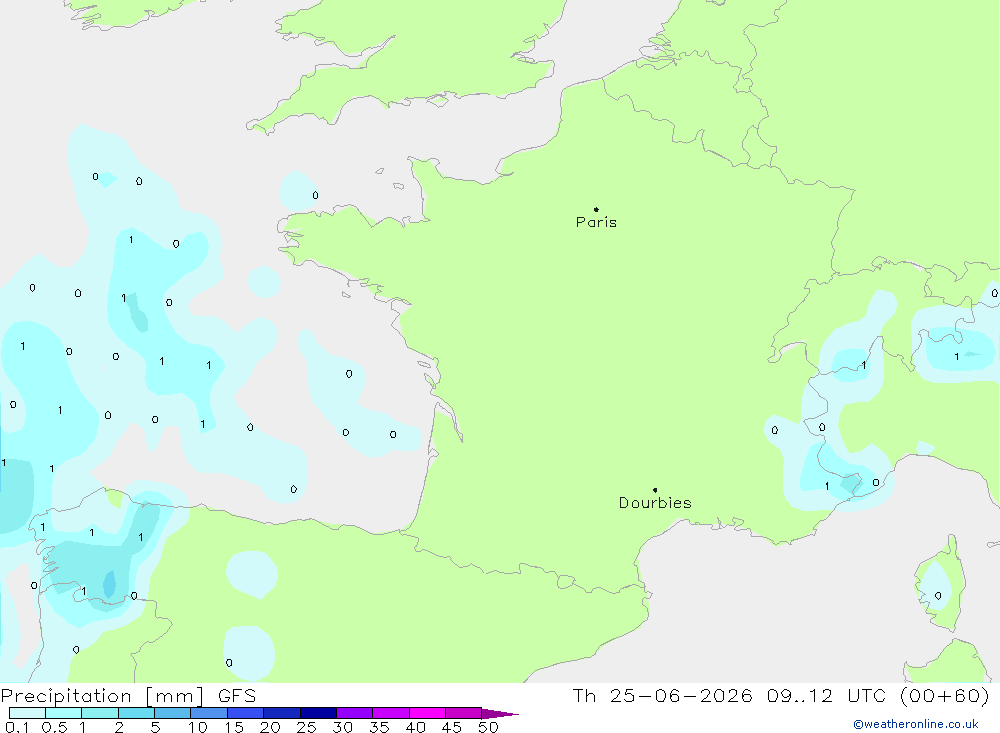Image resolution: width=1000 pixels, height=733 pixels.
Task: Select the 5–10 mm legend swatch
Action: pyautogui.click(x=173, y=713)
